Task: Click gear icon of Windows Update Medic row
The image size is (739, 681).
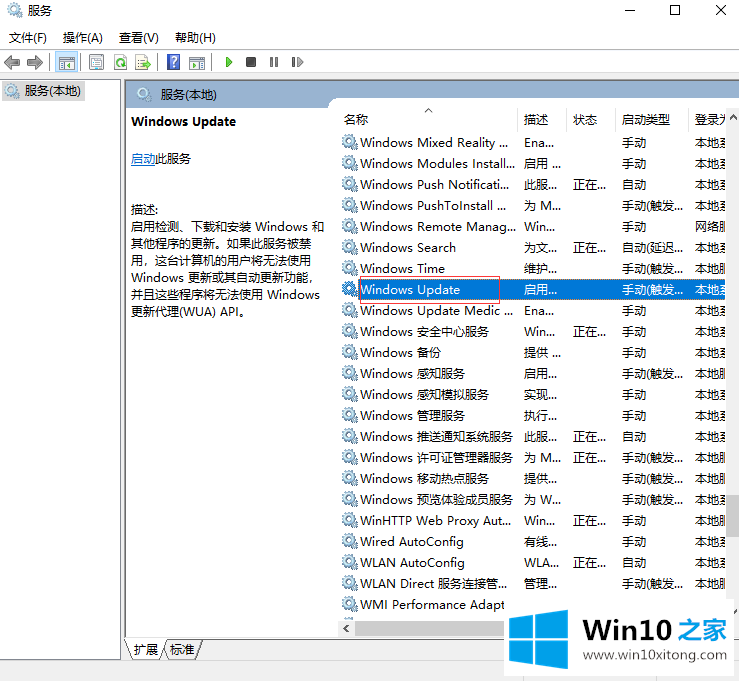Action: [349, 310]
